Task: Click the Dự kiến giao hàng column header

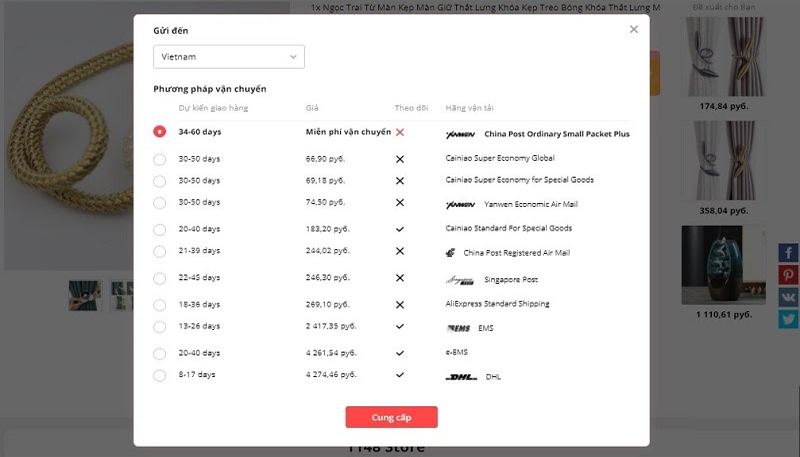Action: pos(213,108)
